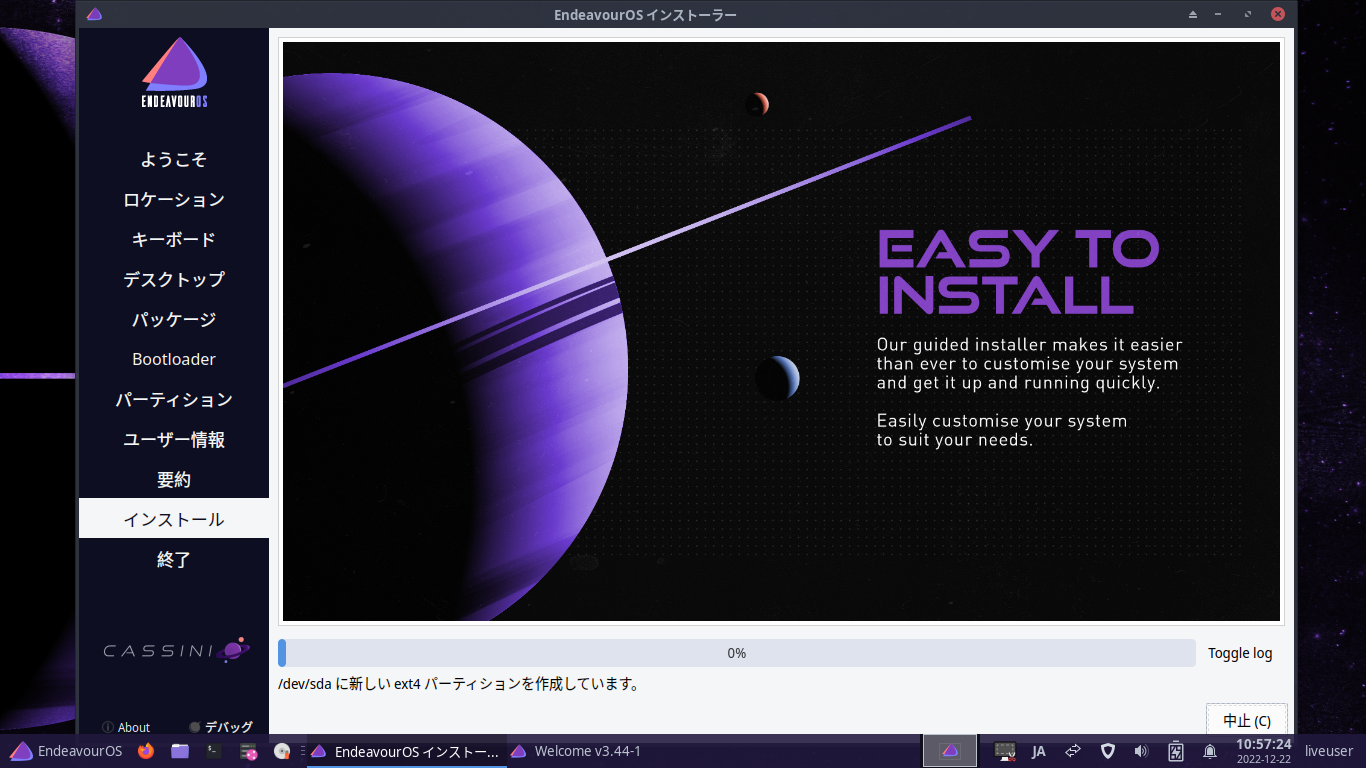Toggle the デバッグ debug option
Viewport: 1366px width, 768px height.
coord(221,727)
